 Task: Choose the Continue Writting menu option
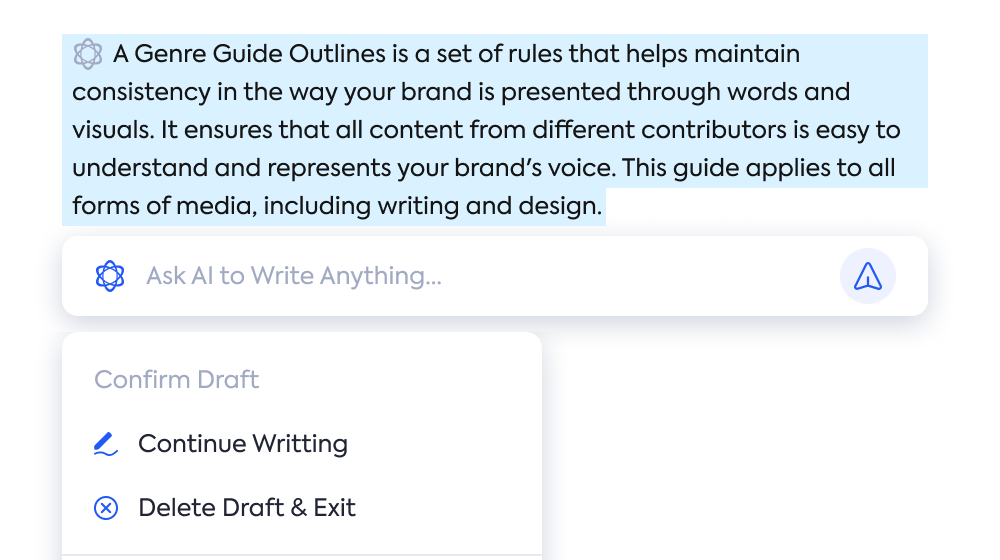(243, 444)
